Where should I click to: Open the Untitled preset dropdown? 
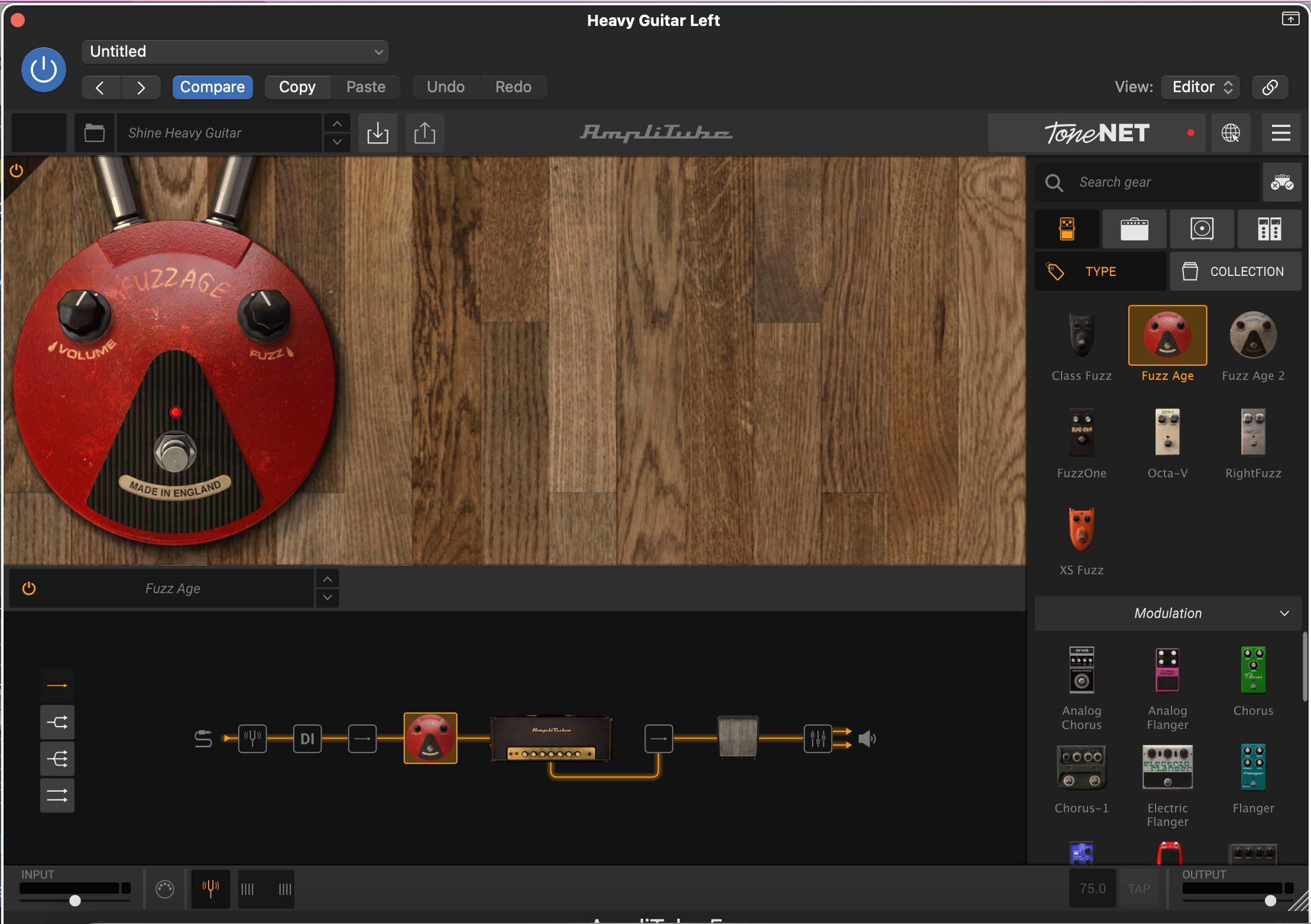click(235, 51)
